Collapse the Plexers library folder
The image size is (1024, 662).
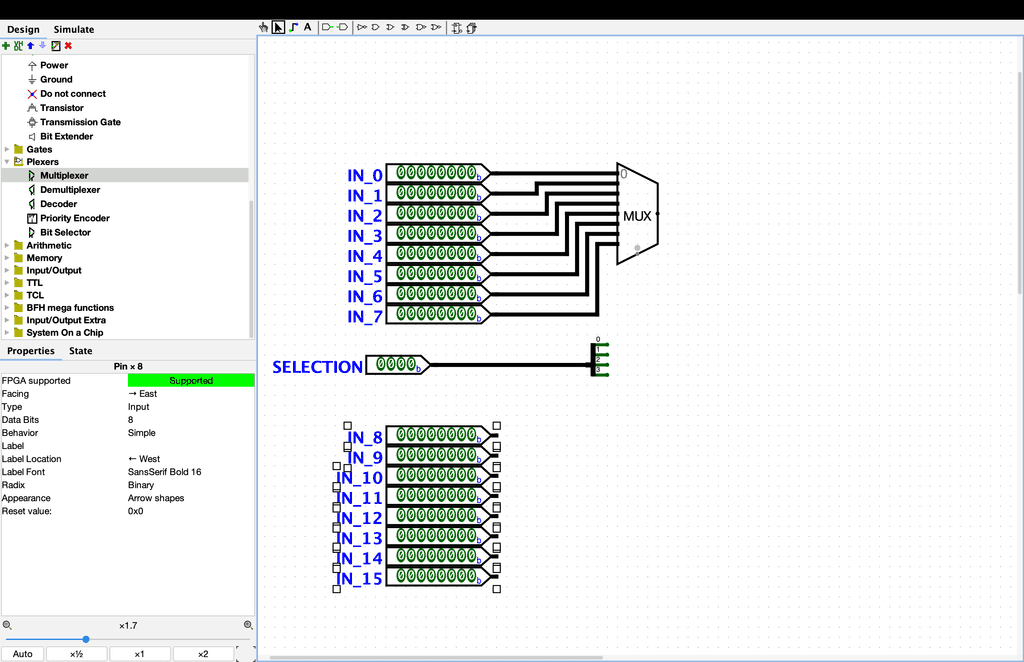[x=7, y=161]
